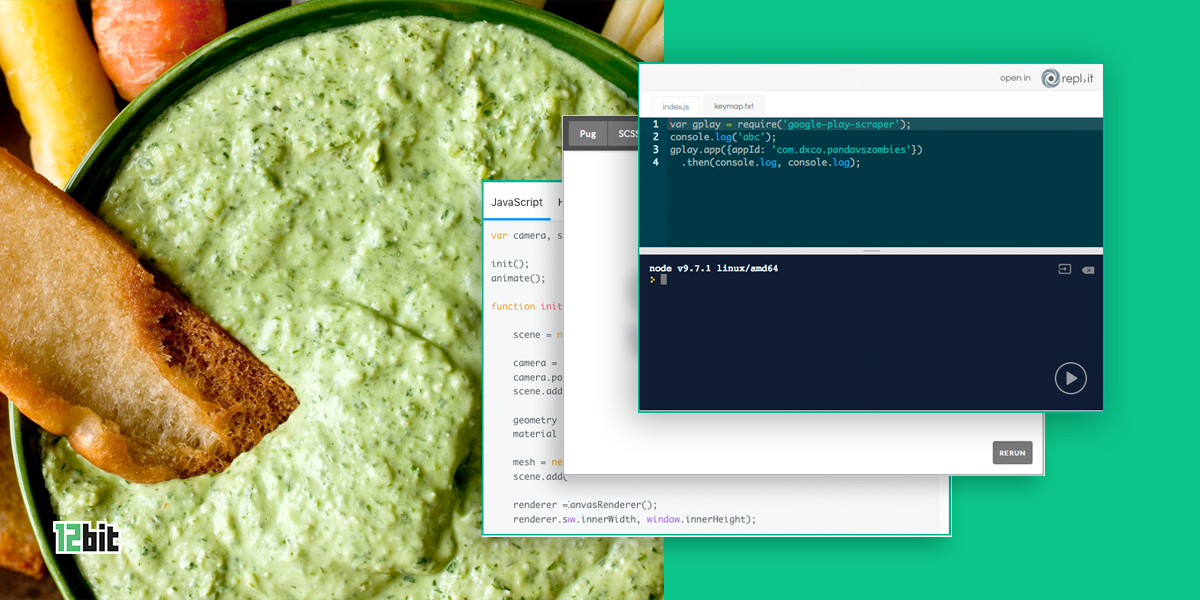Click line number 1 in editor gutter
Viewport: 1200px width, 600px height.
[x=656, y=124]
